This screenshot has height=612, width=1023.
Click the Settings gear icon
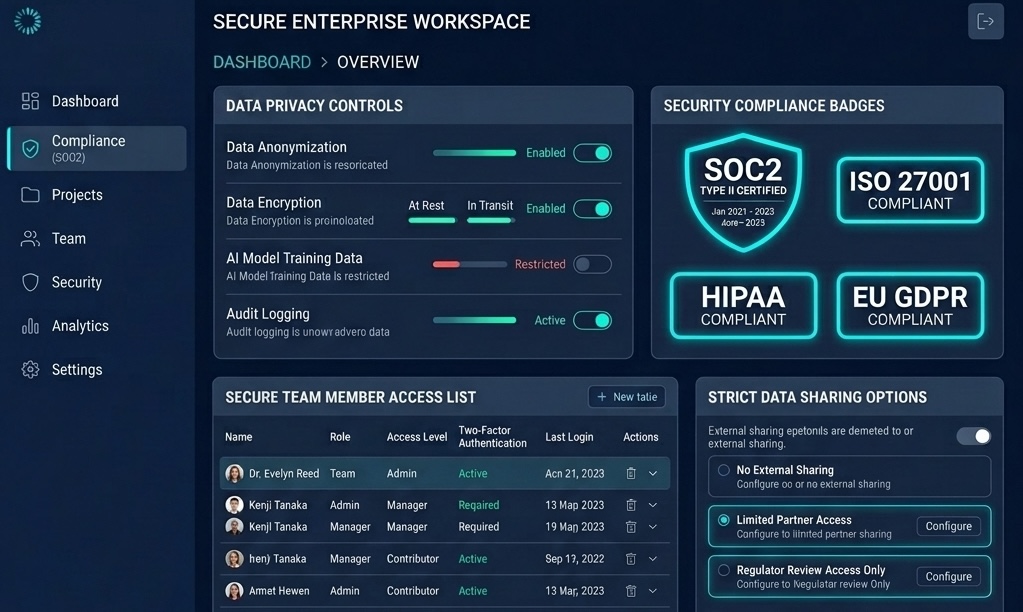30,369
